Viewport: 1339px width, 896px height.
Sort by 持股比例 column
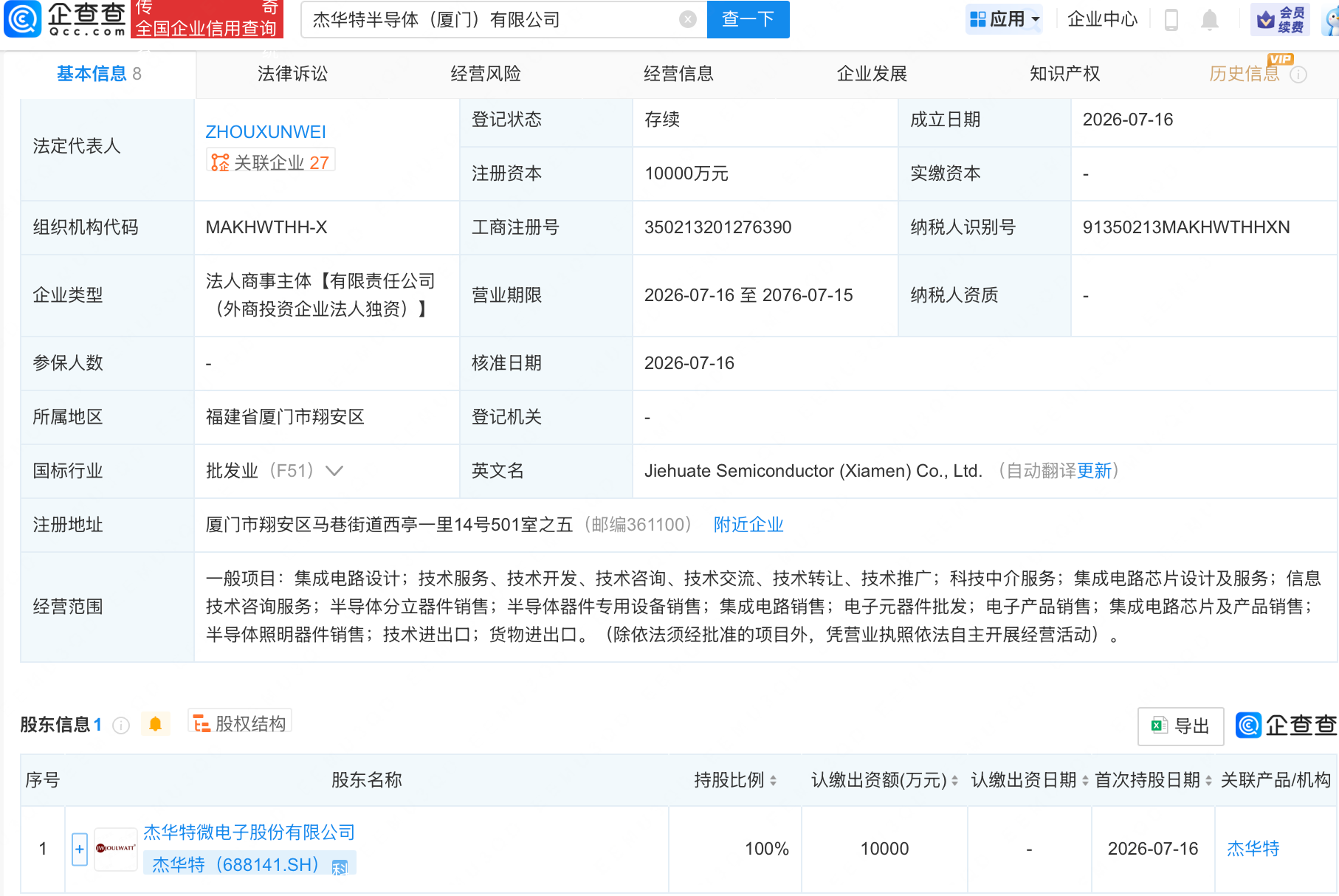[735, 780]
